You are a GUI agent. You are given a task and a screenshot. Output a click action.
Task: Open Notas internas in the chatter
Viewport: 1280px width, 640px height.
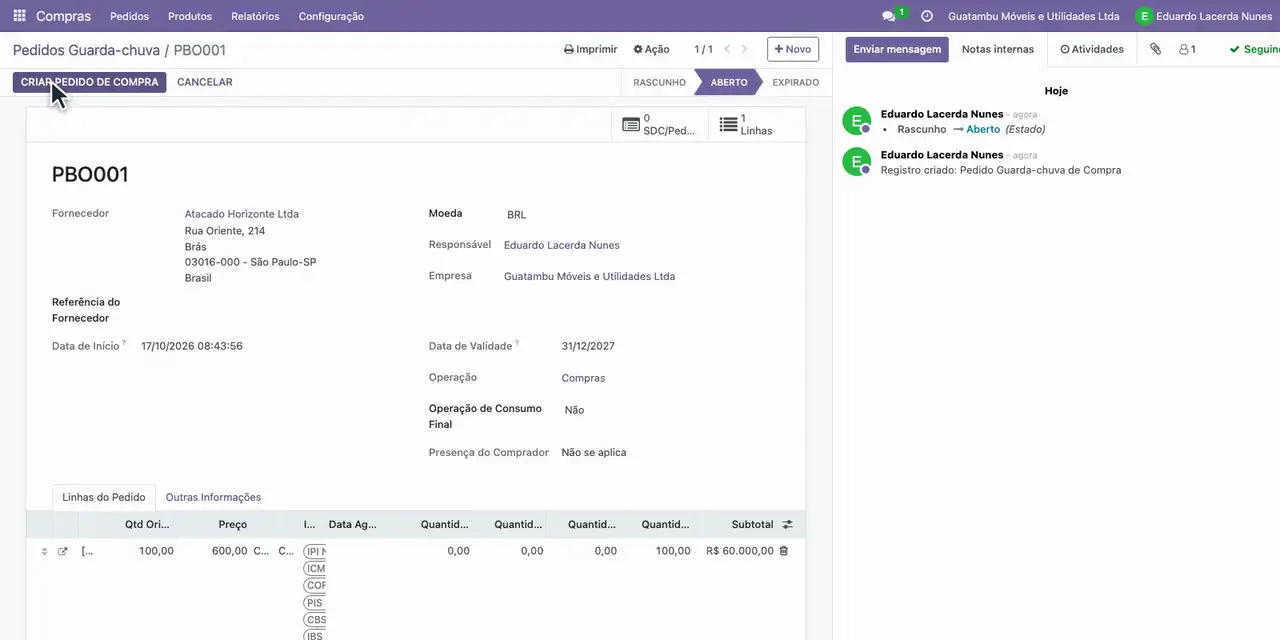pyautogui.click(x=998, y=49)
